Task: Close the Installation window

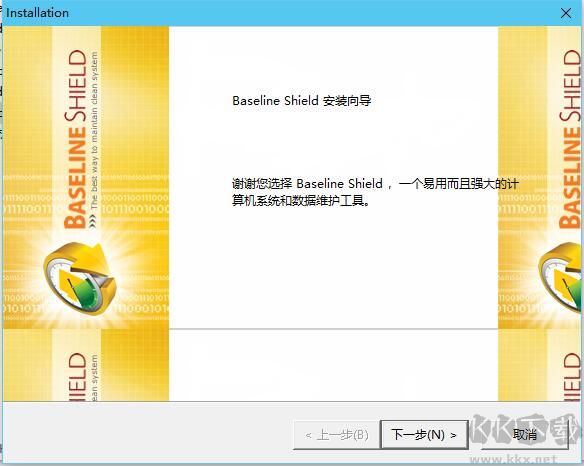Action: click(x=566, y=13)
